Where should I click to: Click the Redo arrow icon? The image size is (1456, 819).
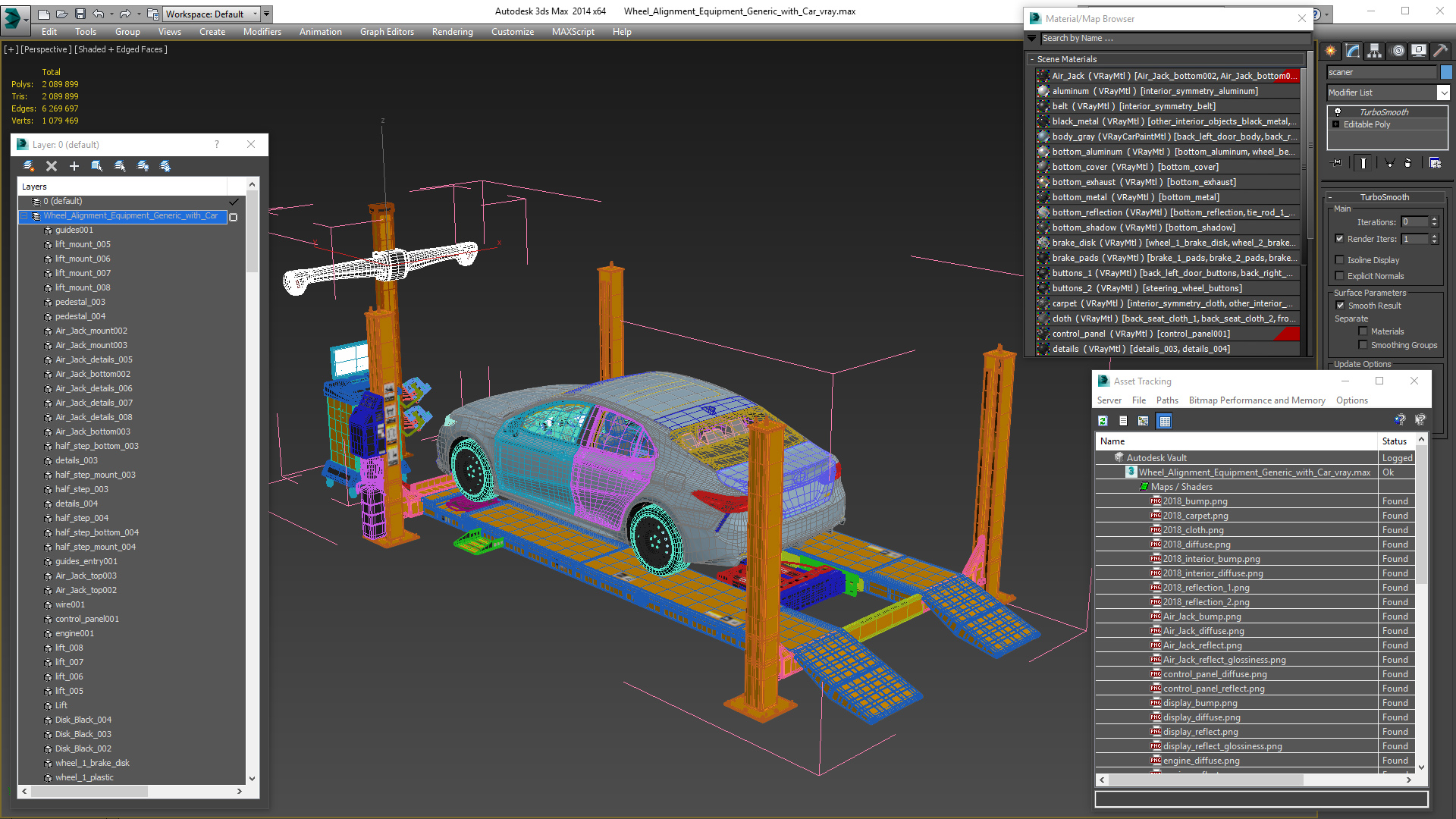point(125,14)
